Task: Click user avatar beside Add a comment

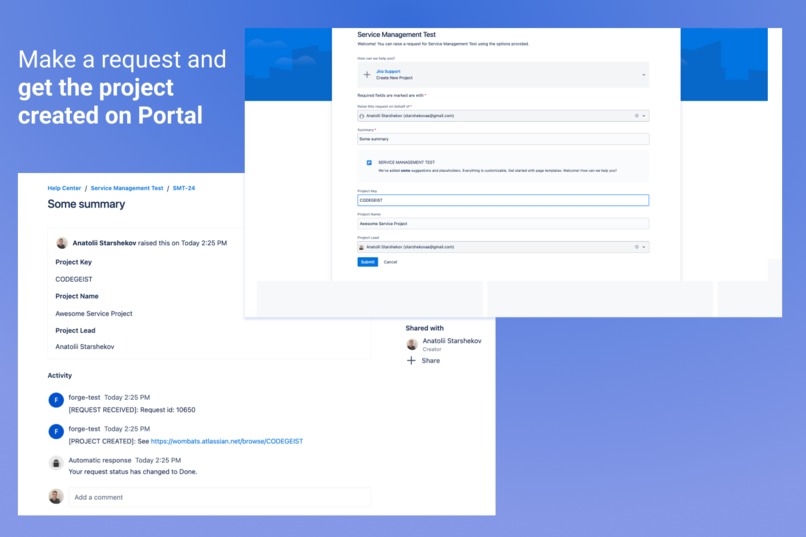Action: (56, 496)
